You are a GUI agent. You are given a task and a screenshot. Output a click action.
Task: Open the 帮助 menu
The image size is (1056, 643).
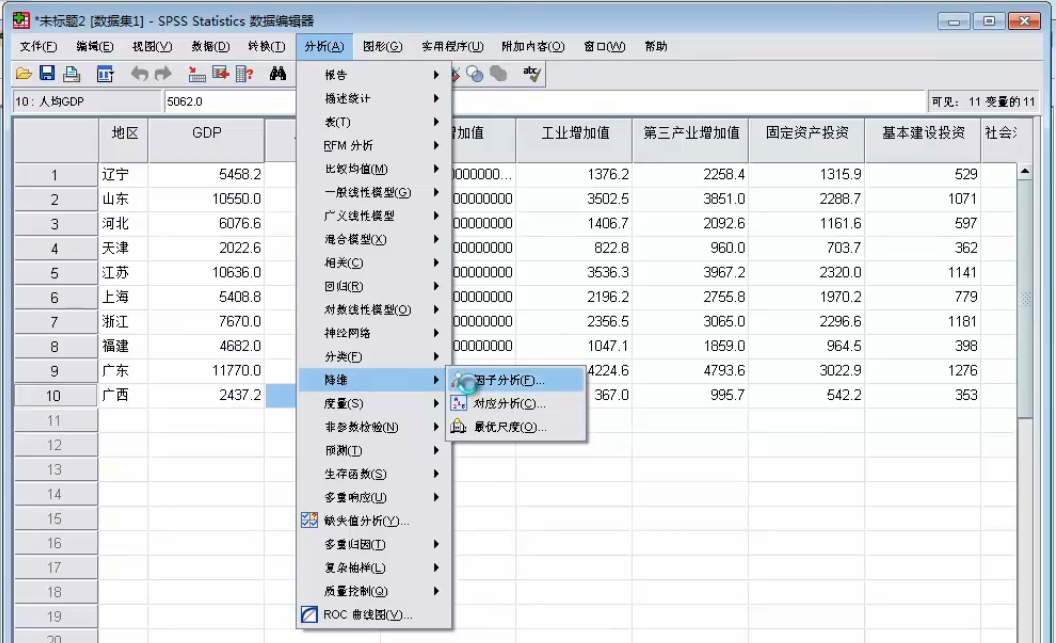tap(656, 46)
